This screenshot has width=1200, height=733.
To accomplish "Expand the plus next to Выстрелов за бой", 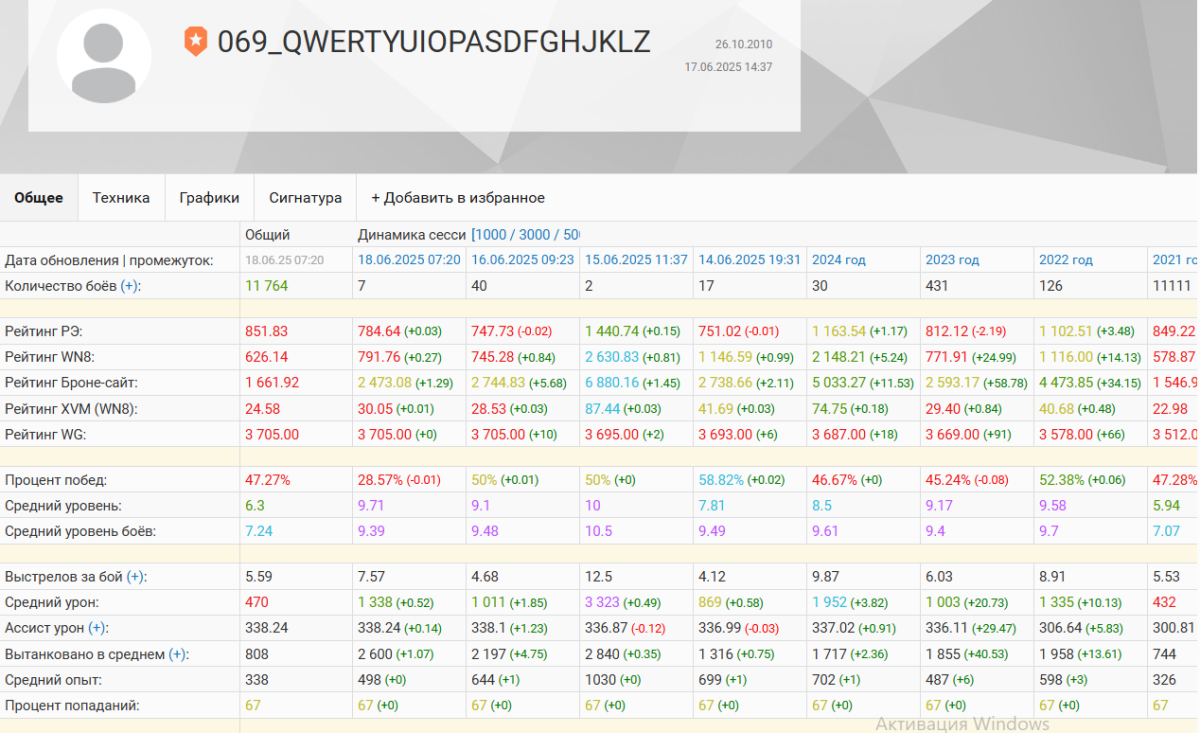I will [136, 577].
